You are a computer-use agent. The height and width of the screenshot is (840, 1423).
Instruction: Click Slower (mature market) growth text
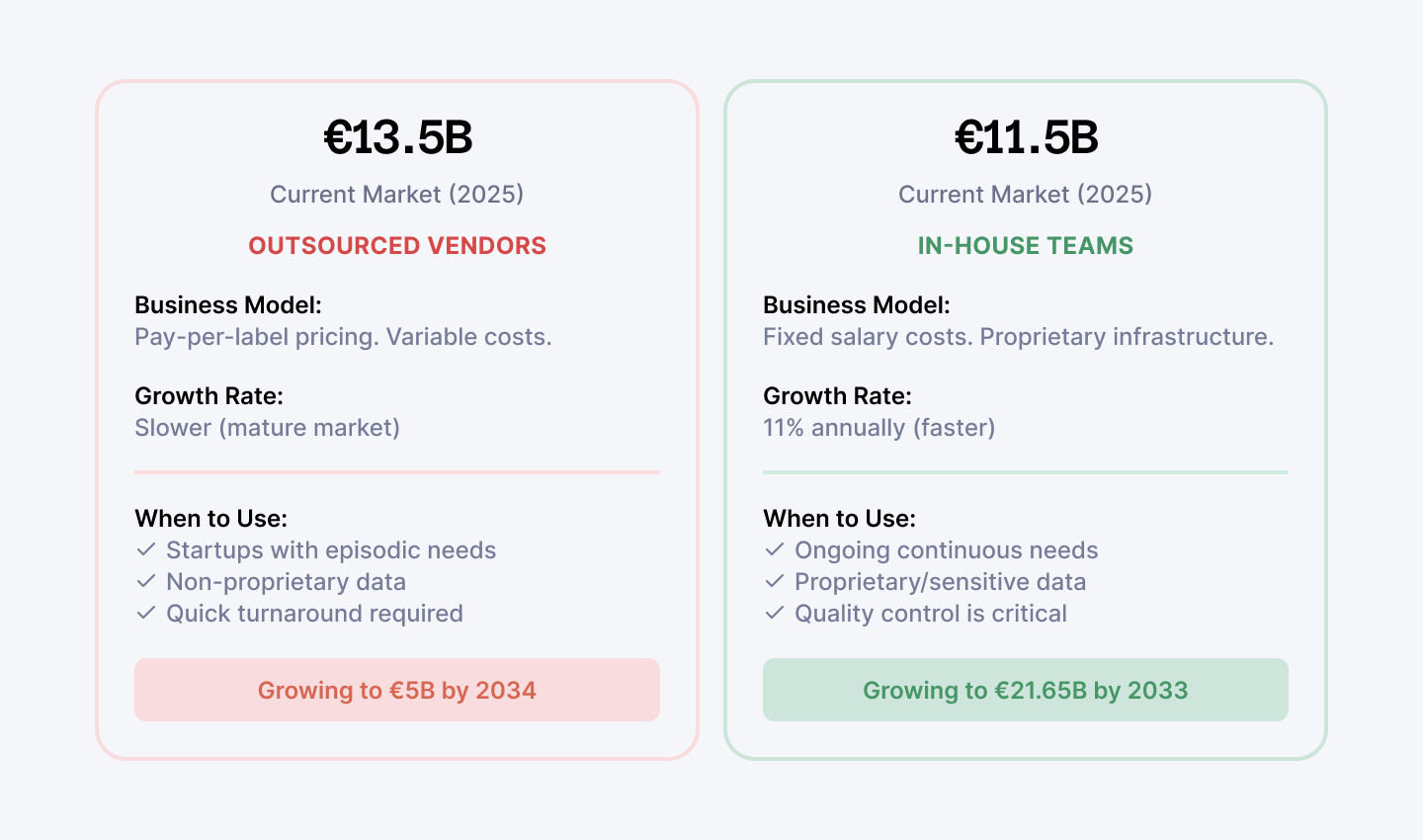(267, 428)
